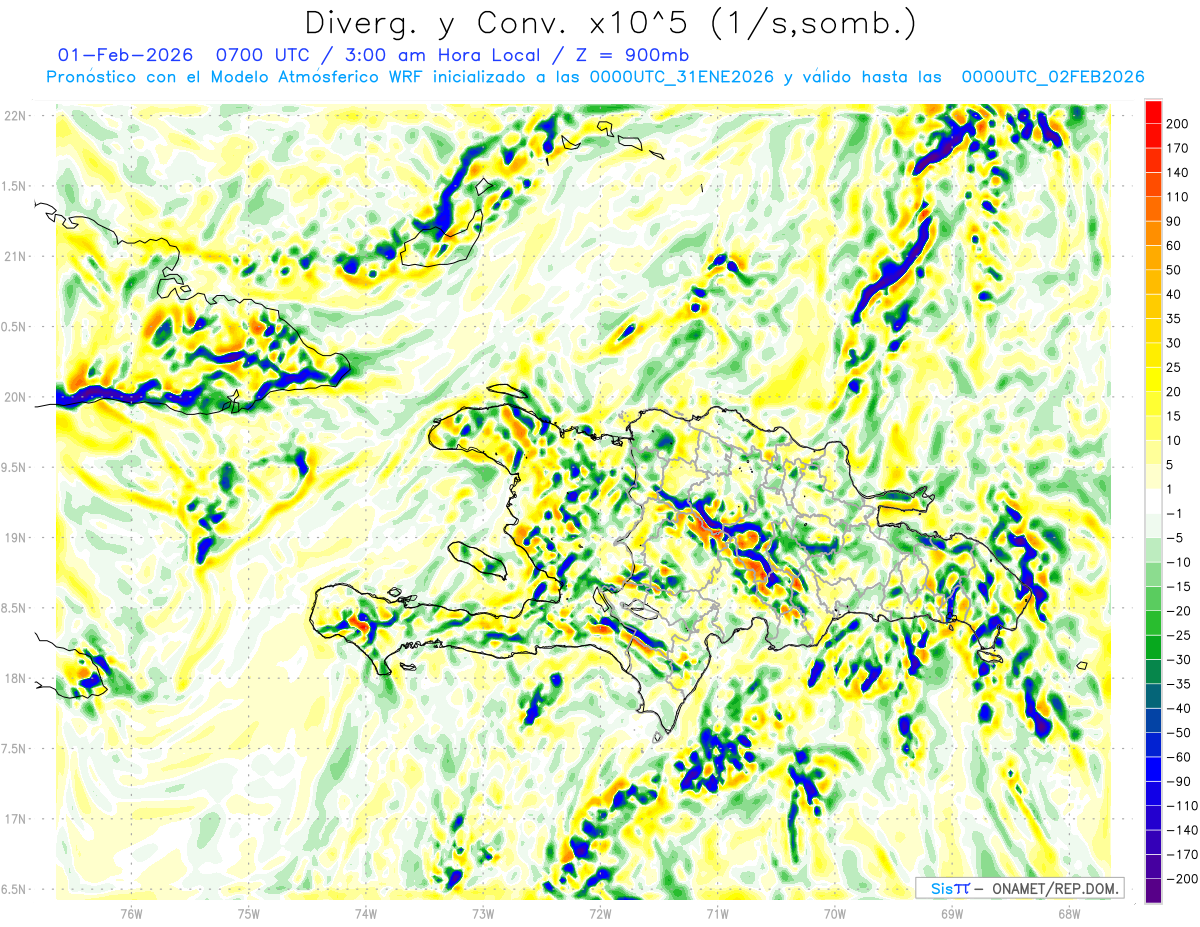
Task: Click the '20N' latitude label
Action: [x=16, y=397]
